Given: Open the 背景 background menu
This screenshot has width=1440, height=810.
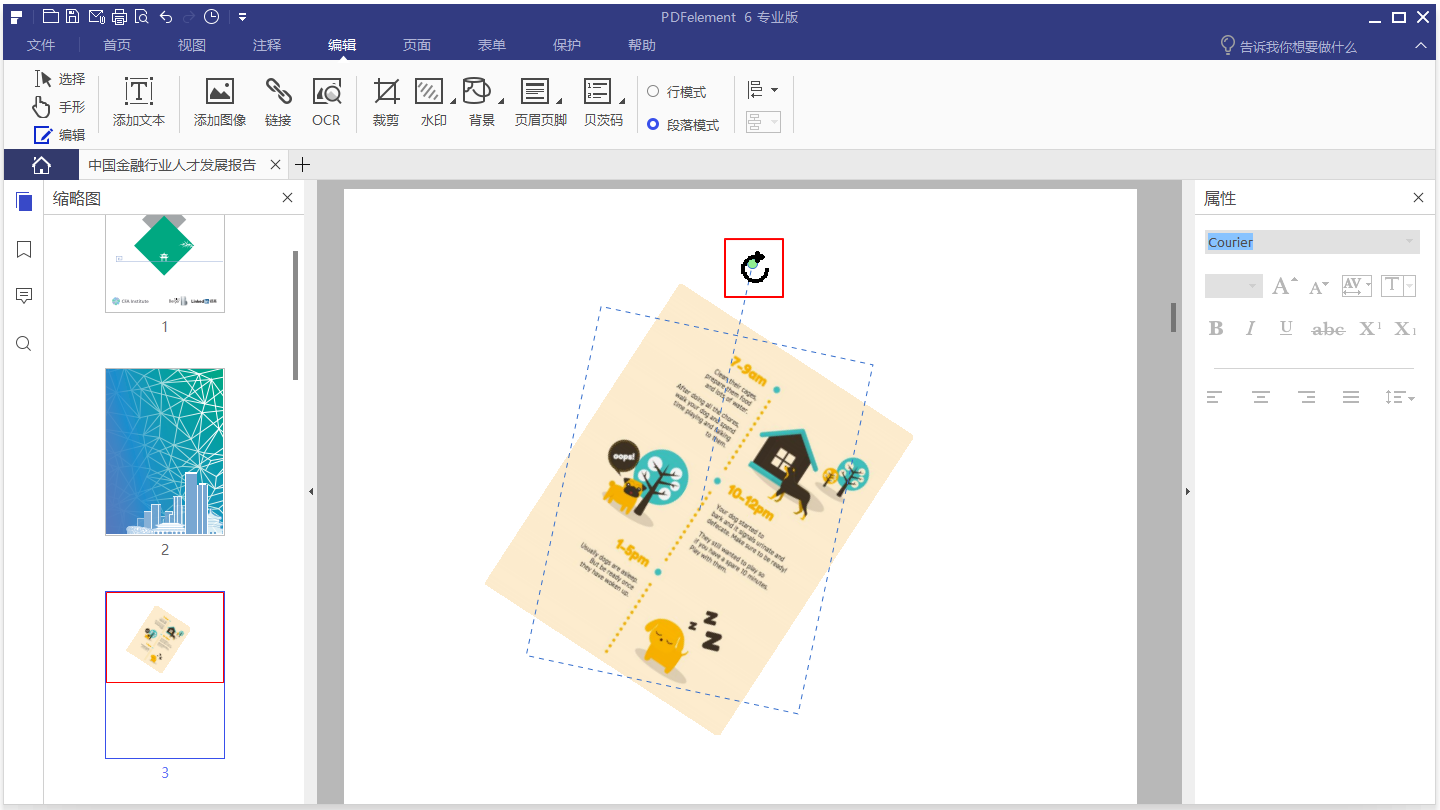Looking at the screenshot, I should 483,103.
